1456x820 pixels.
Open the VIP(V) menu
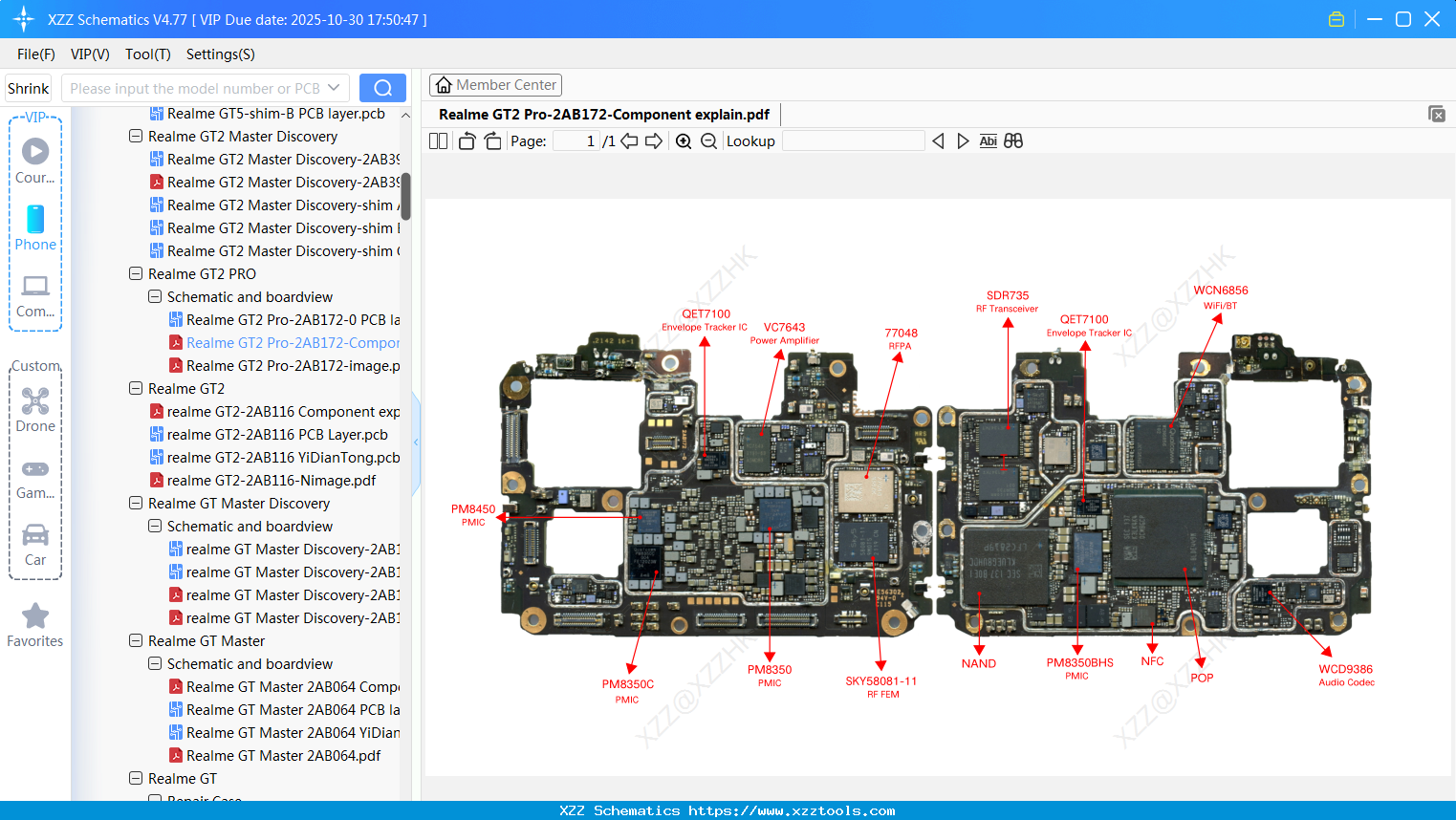click(90, 54)
